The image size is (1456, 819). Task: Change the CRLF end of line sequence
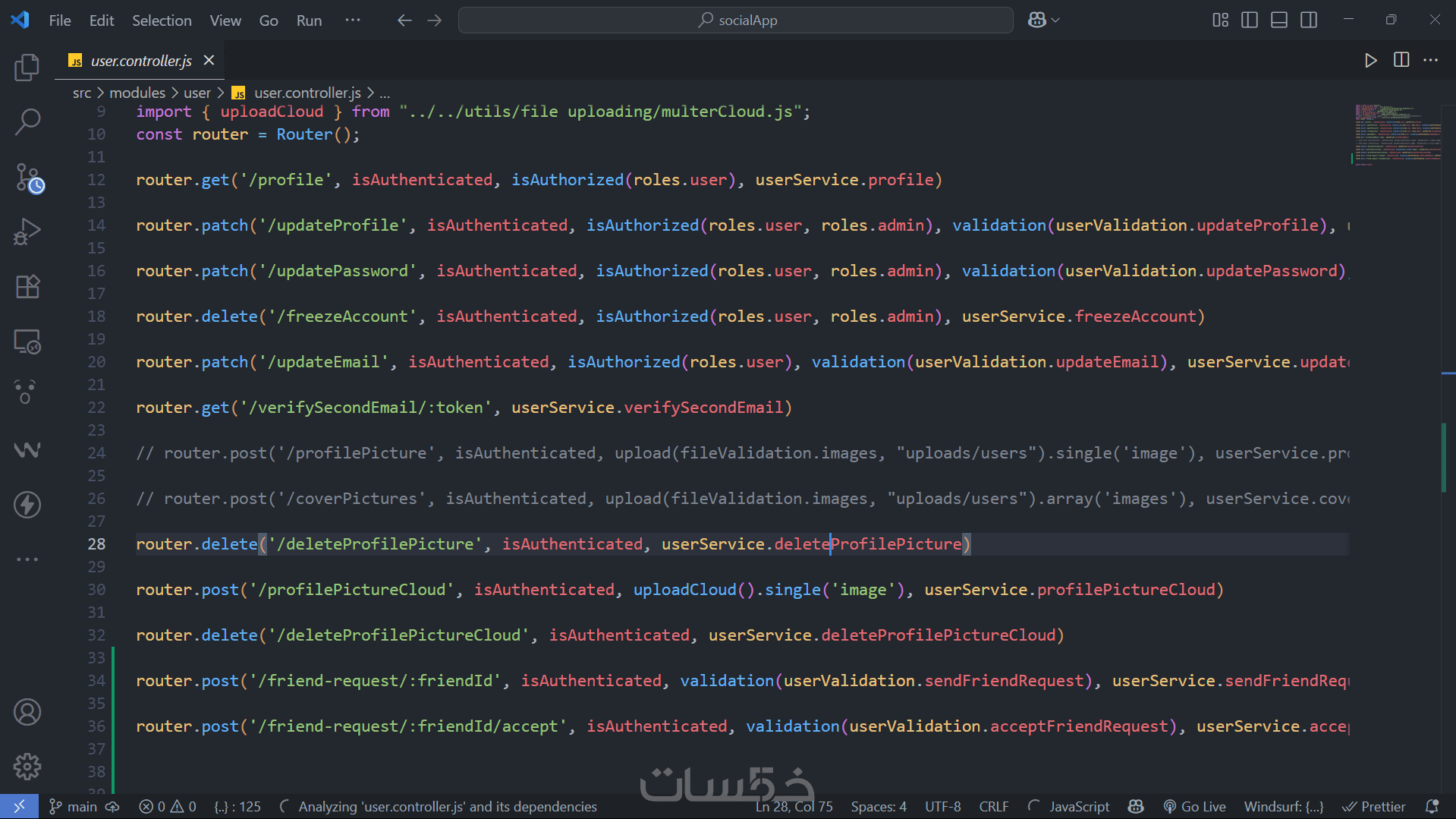(994, 806)
